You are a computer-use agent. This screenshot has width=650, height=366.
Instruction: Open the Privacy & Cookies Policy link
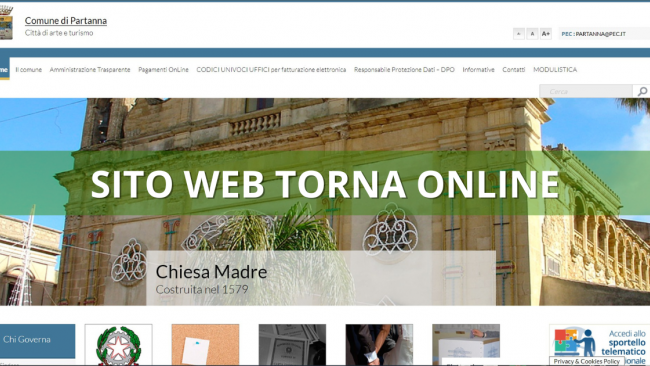click(x=587, y=361)
